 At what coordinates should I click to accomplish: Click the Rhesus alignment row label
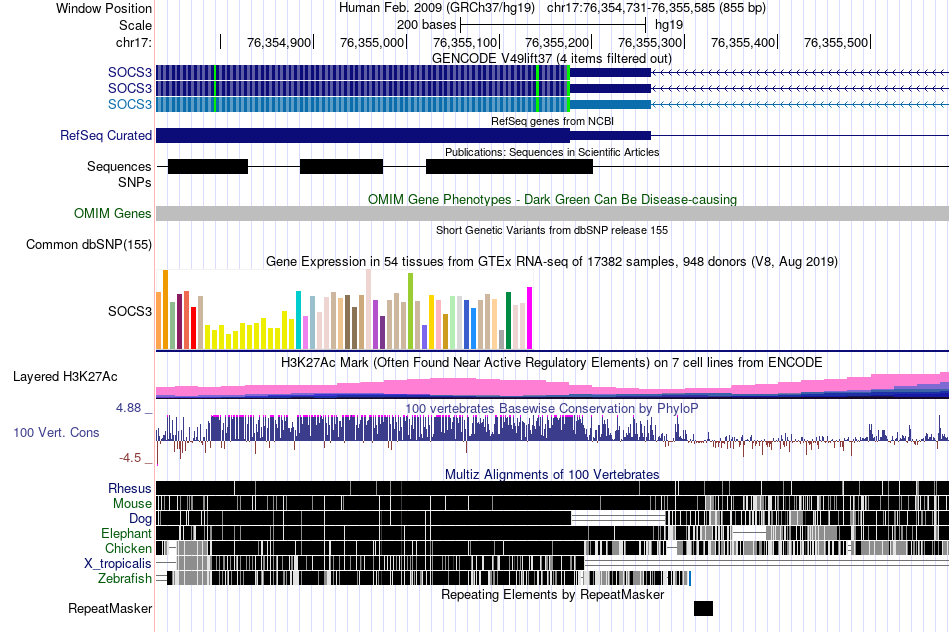(x=130, y=488)
